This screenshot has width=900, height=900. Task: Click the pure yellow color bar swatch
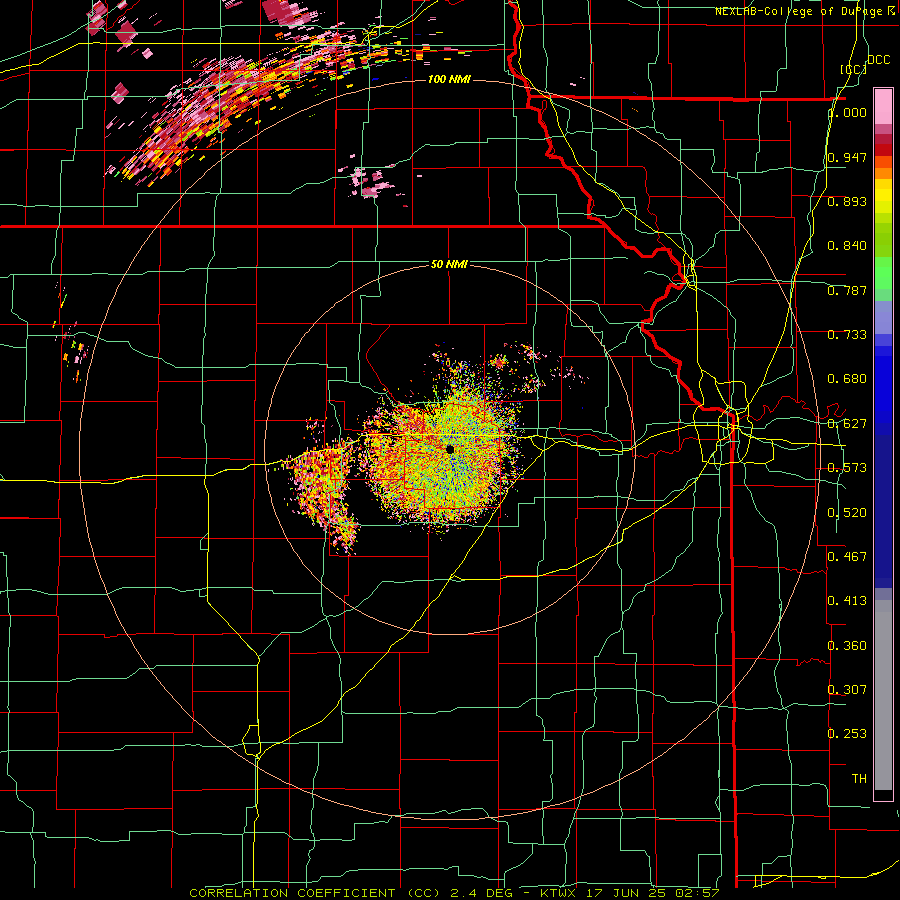click(x=883, y=195)
